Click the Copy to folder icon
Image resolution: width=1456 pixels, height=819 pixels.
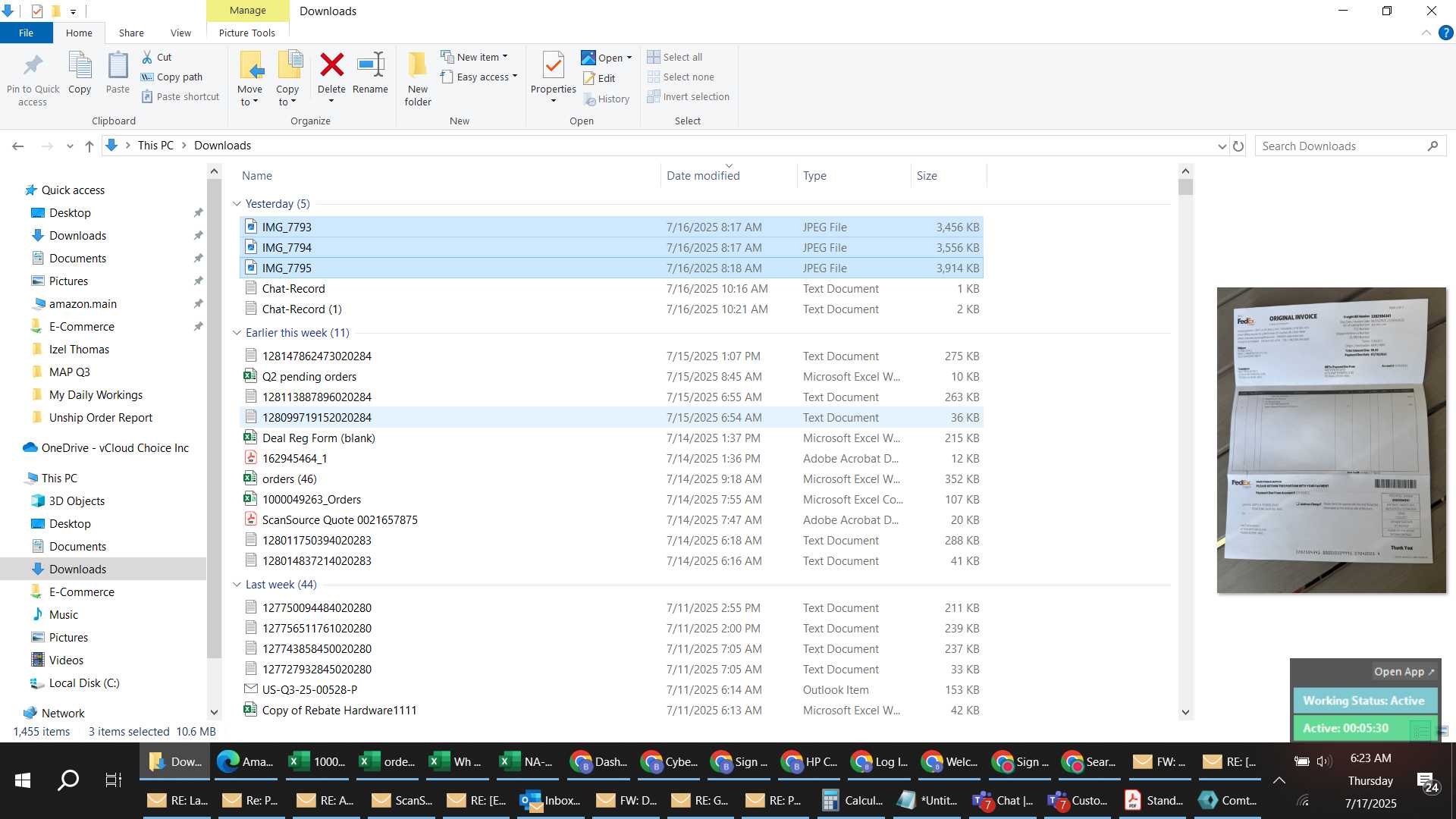click(x=289, y=65)
